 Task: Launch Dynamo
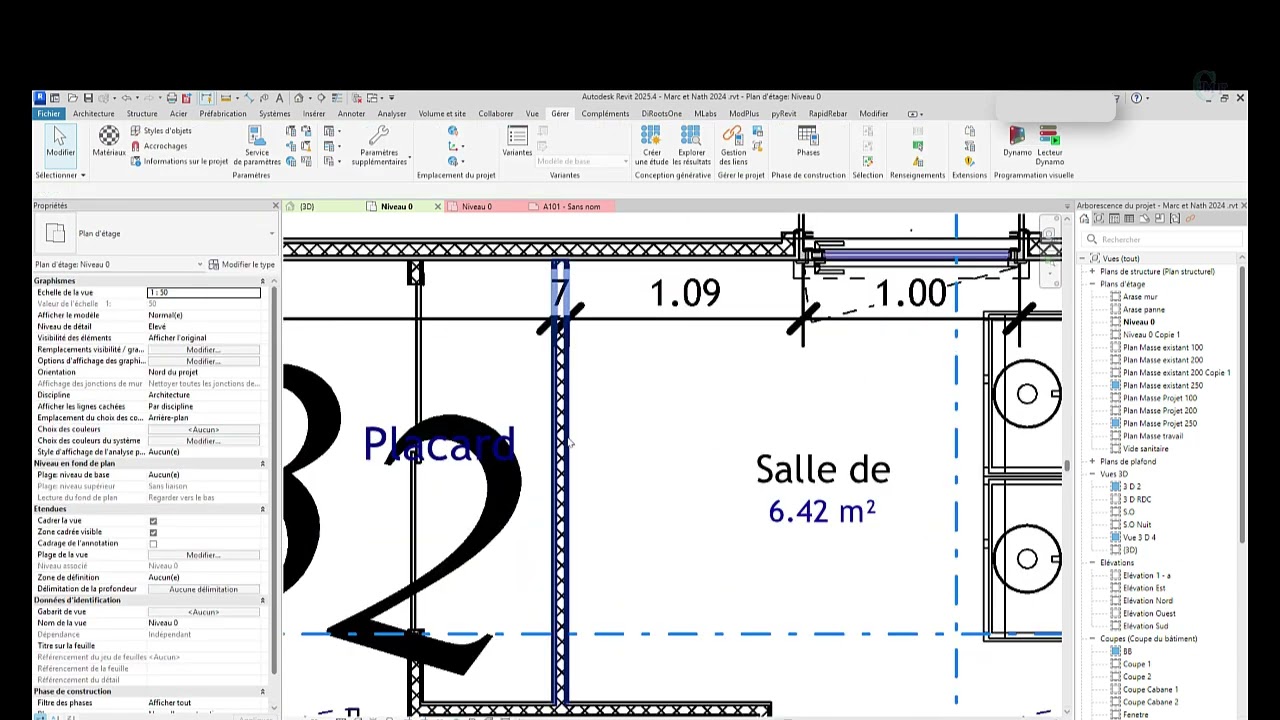[1017, 141]
